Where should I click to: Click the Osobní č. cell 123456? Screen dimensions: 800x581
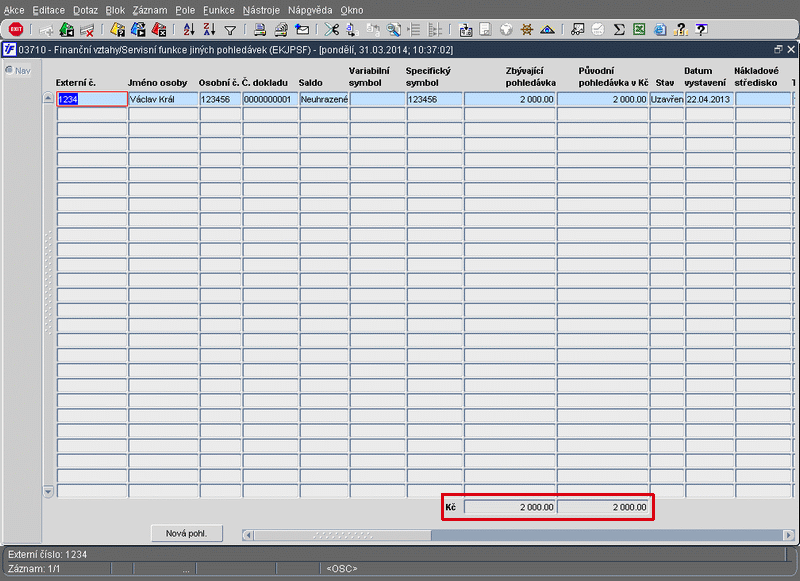coord(220,99)
